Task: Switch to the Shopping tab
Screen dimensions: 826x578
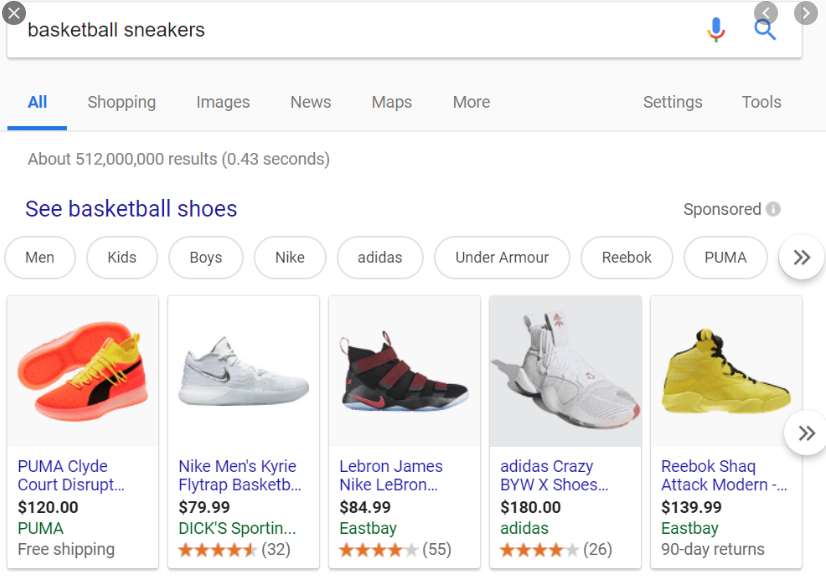Action: click(122, 102)
